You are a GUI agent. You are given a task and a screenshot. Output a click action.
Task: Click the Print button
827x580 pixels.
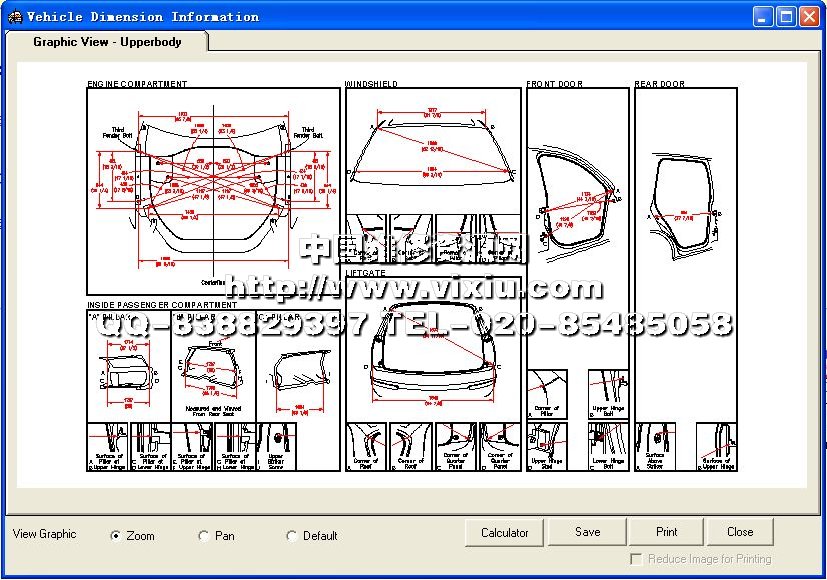click(666, 532)
